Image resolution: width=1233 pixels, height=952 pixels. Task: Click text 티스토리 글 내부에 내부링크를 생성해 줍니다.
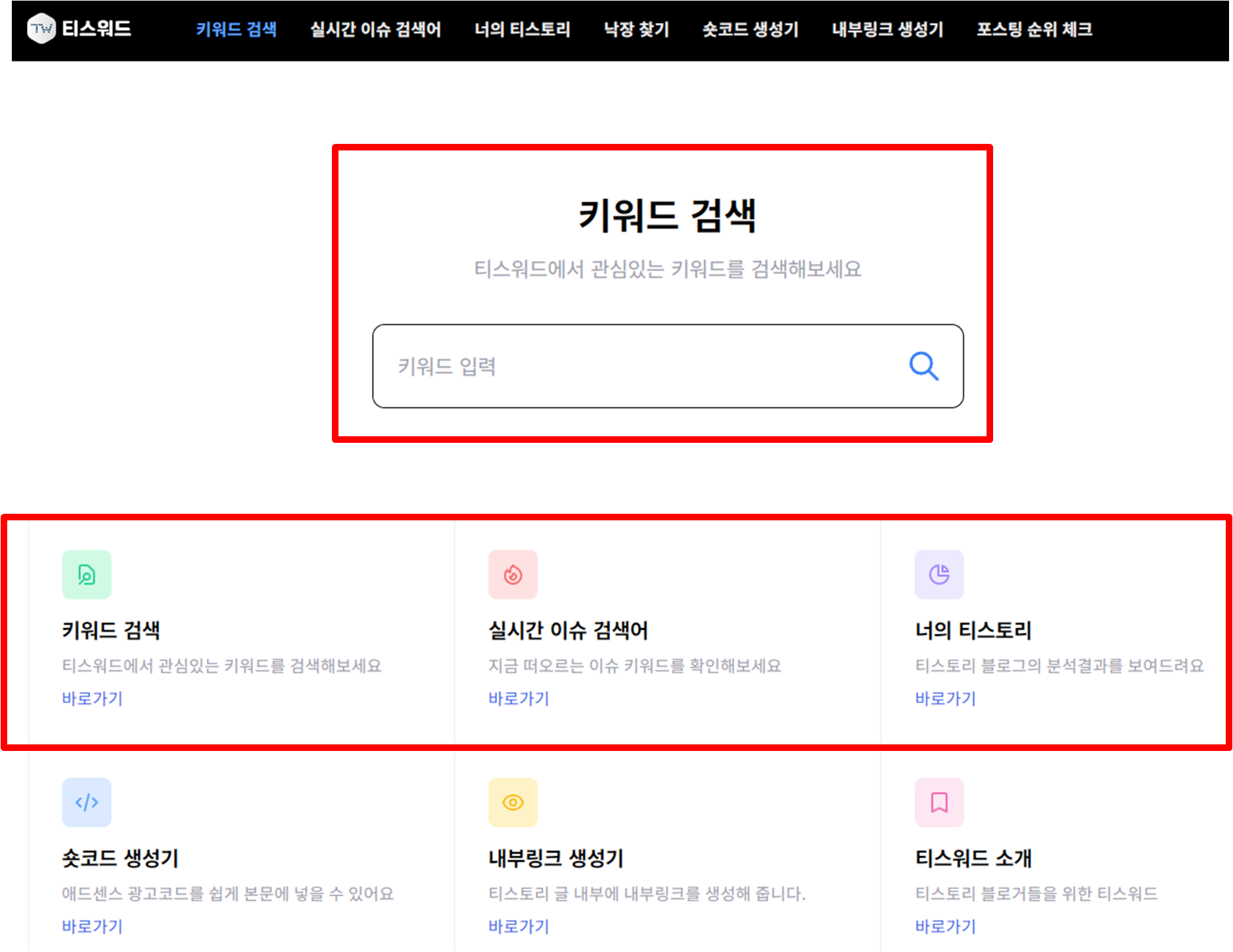point(647,894)
